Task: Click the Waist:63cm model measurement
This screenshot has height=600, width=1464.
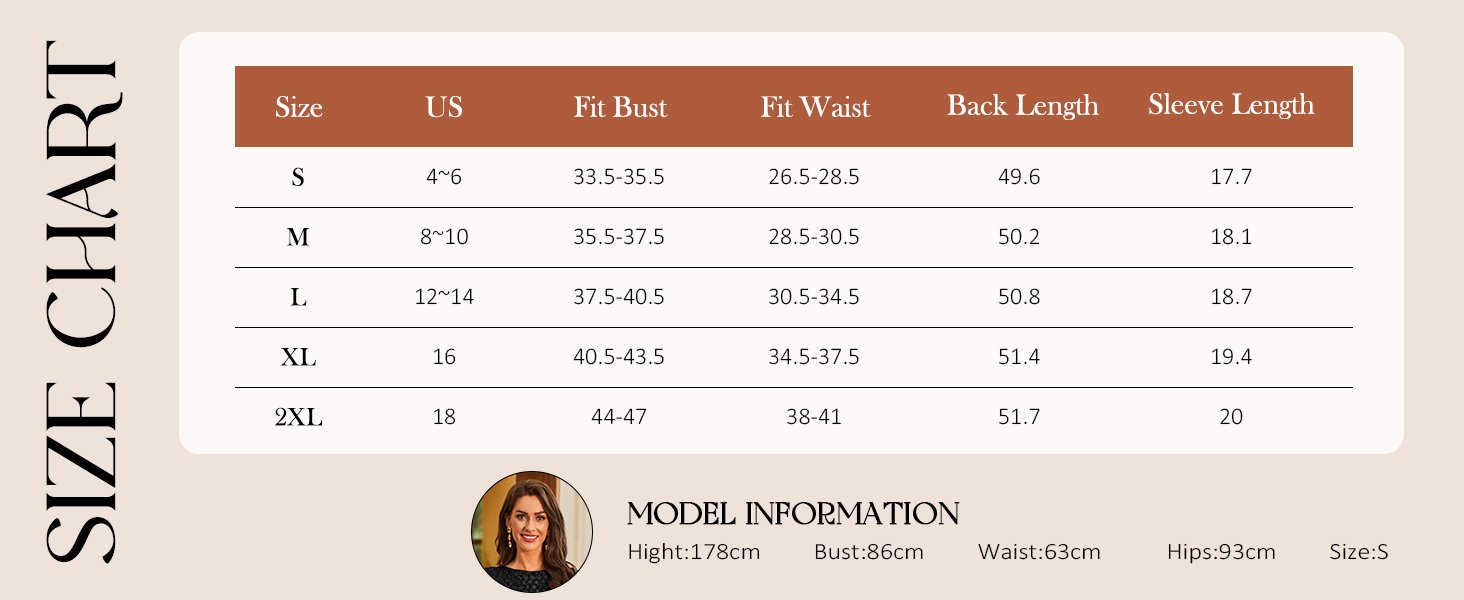Action: pyautogui.click(x=1039, y=552)
